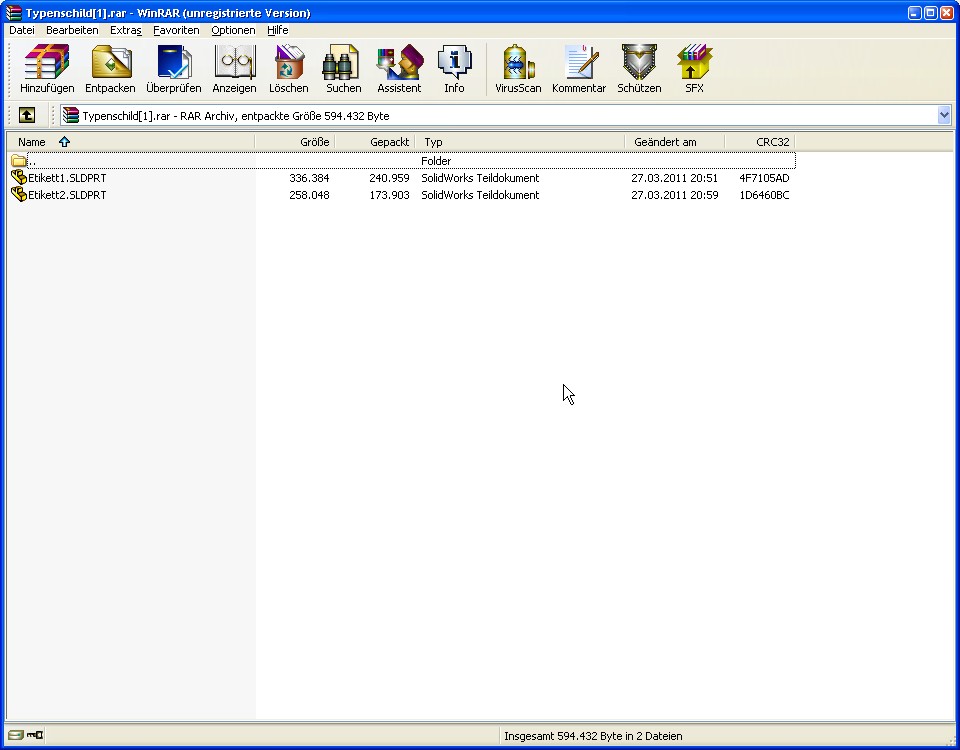The image size is (960, 750).
Task: Select the Etikett1.SLDPRT file icon
Action: point(19,178)
